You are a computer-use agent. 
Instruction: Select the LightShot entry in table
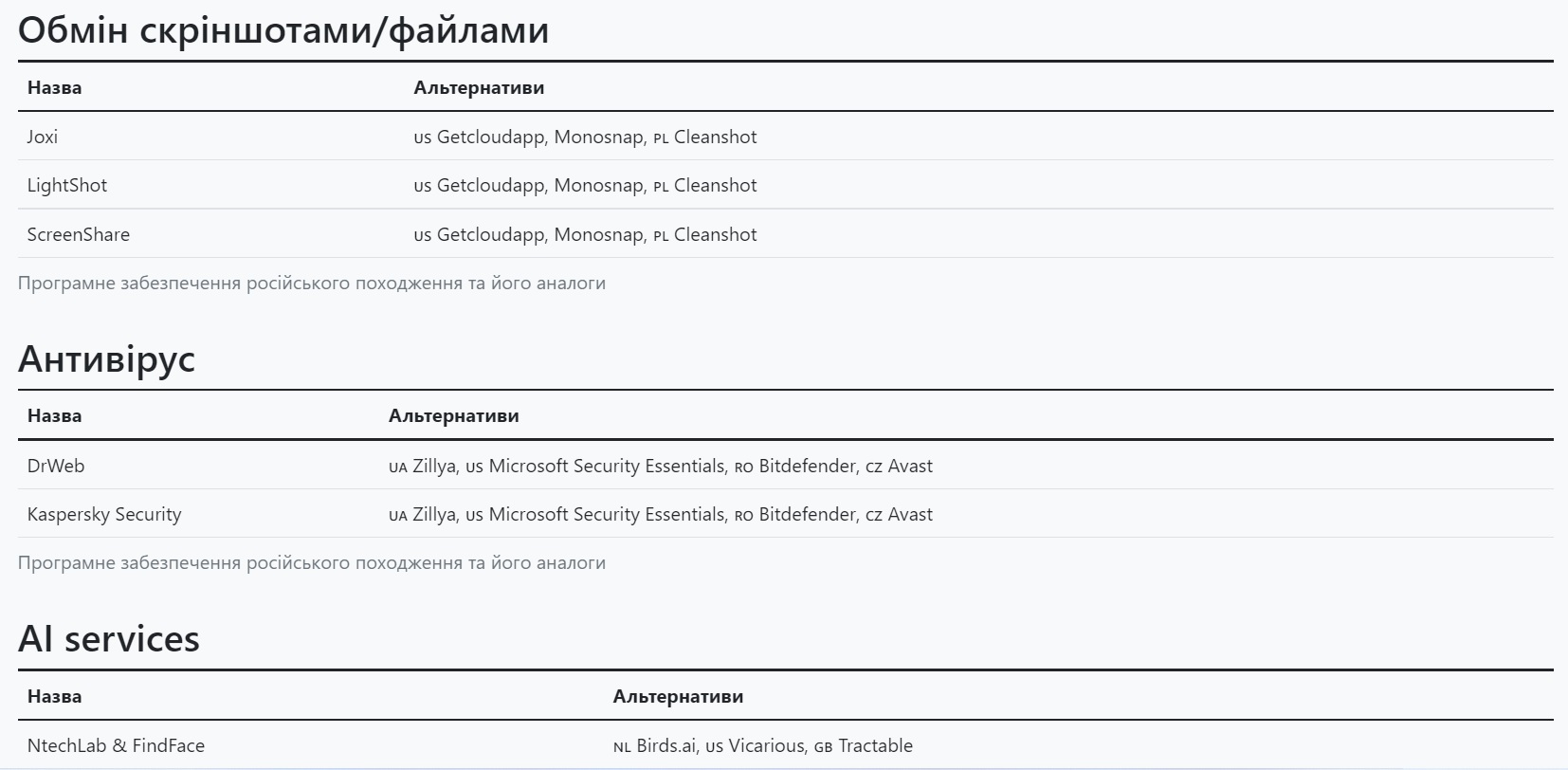[67, 185]
